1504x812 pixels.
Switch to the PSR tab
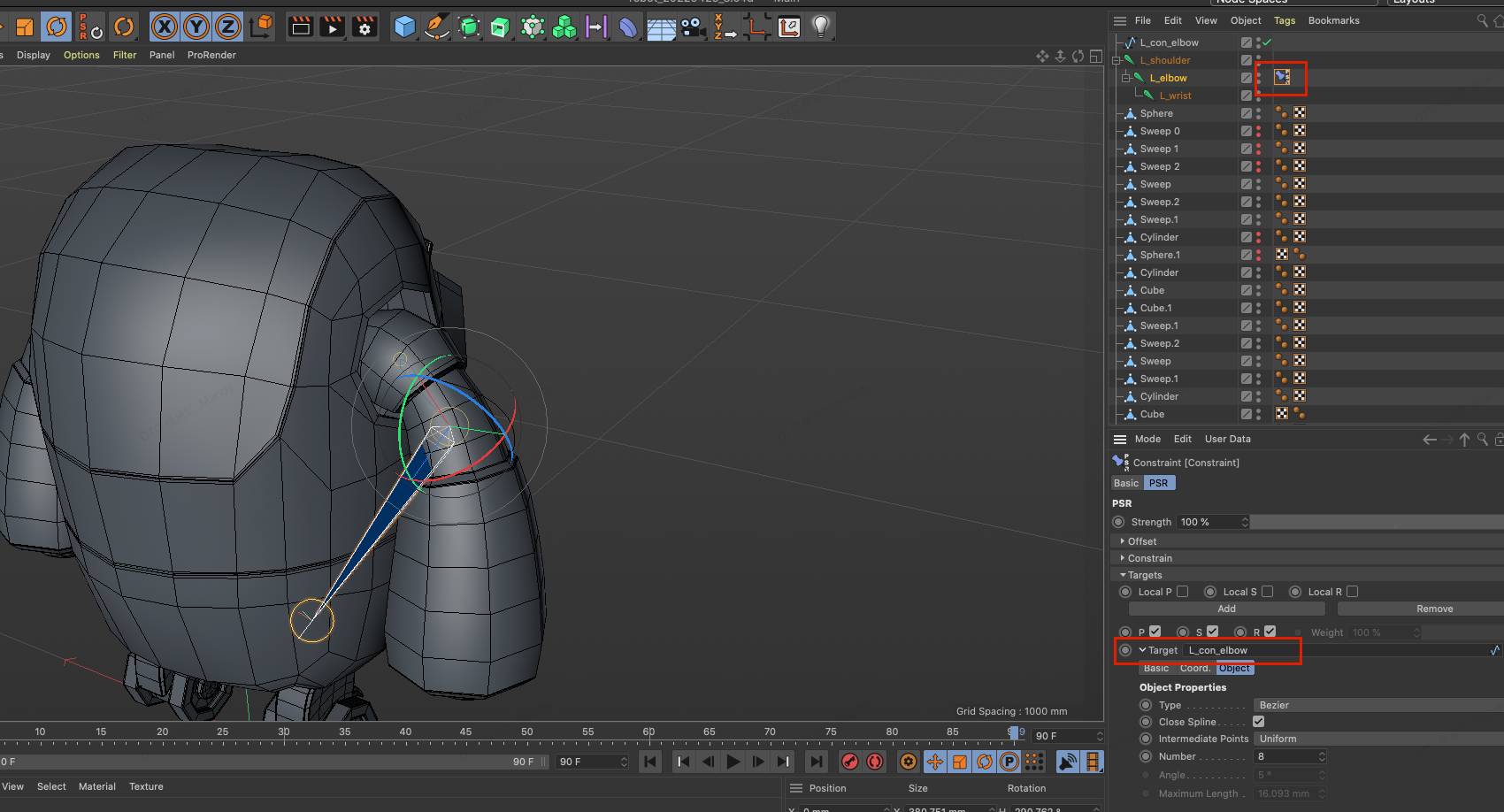[1158, 483]
